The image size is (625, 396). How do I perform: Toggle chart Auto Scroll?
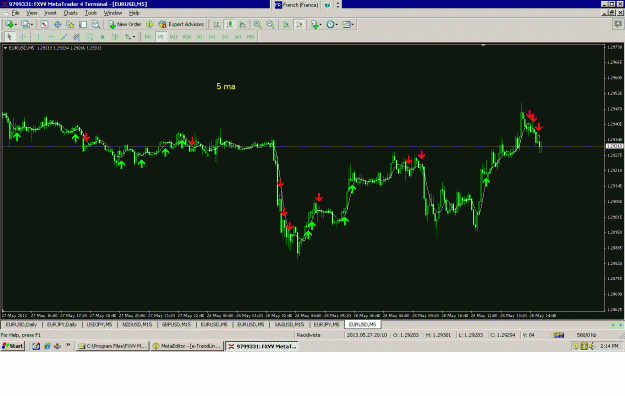point(286,24)
